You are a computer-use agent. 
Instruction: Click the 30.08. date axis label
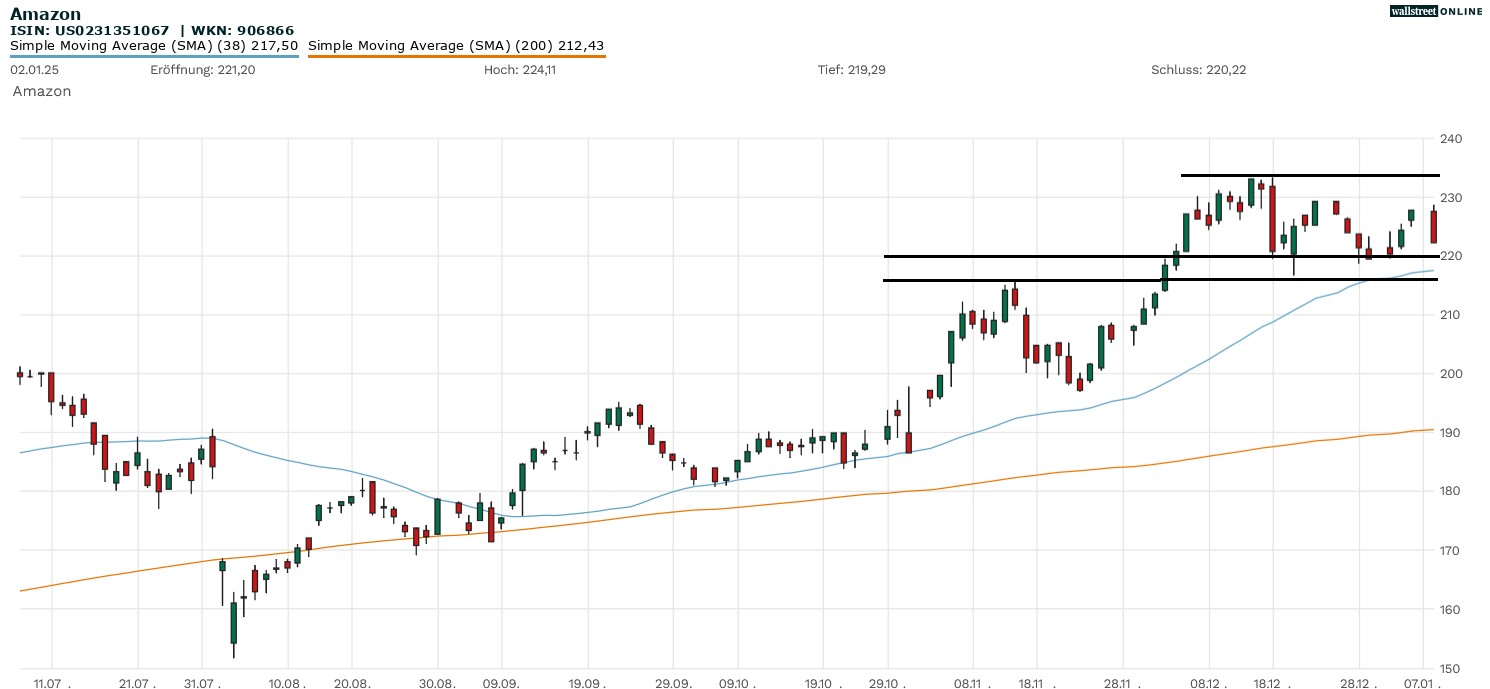click(438, 683)
